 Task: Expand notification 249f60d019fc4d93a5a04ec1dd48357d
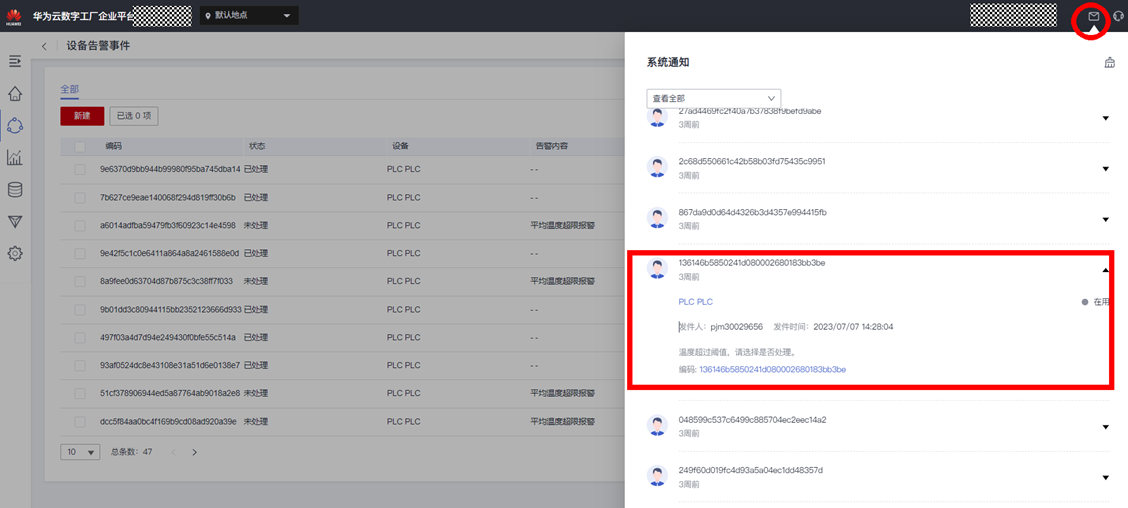(x=1106, y=477)
